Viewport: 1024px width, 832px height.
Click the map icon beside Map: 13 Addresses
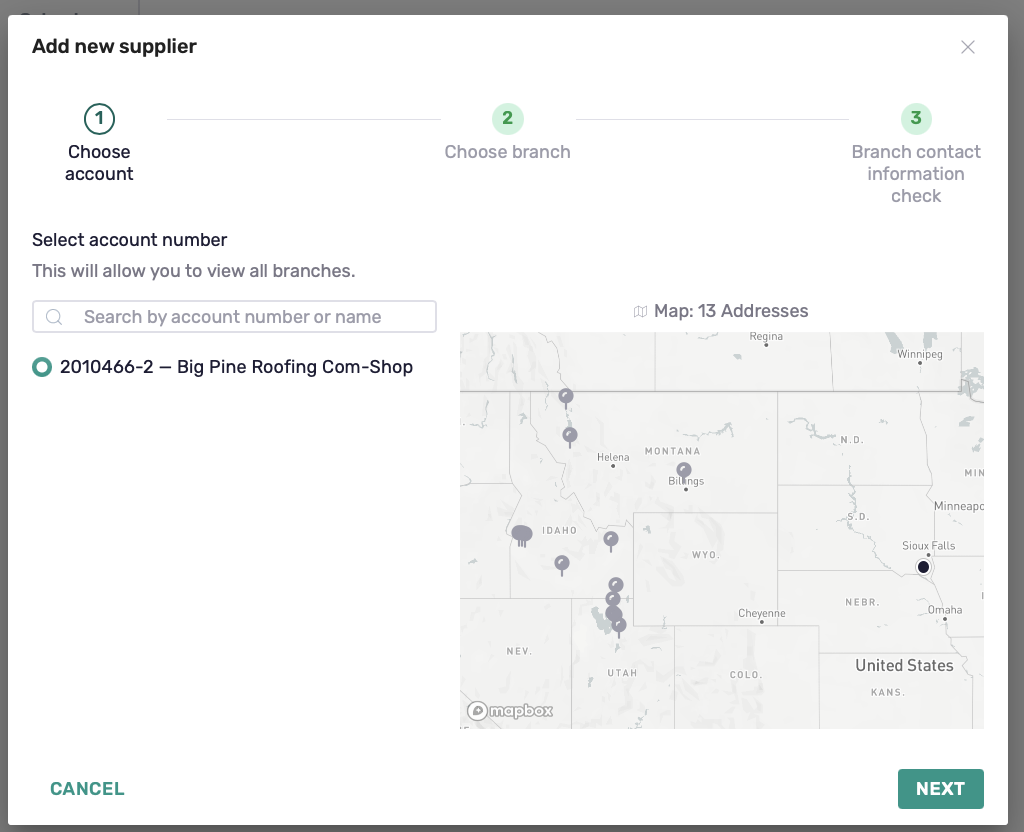[x=640, y=312]
